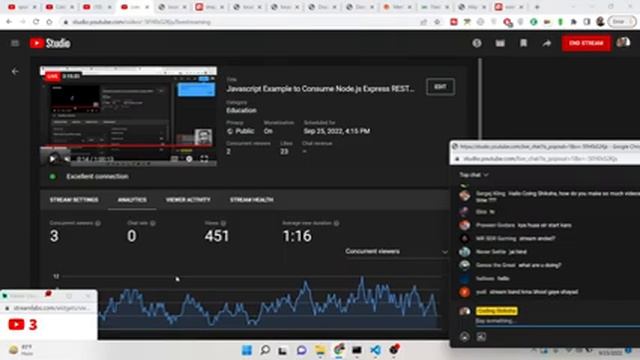This screenshot has width=640, height=360.
Task: Switch to the STREAM SETTINGS tab
Action: click(74, 200)
